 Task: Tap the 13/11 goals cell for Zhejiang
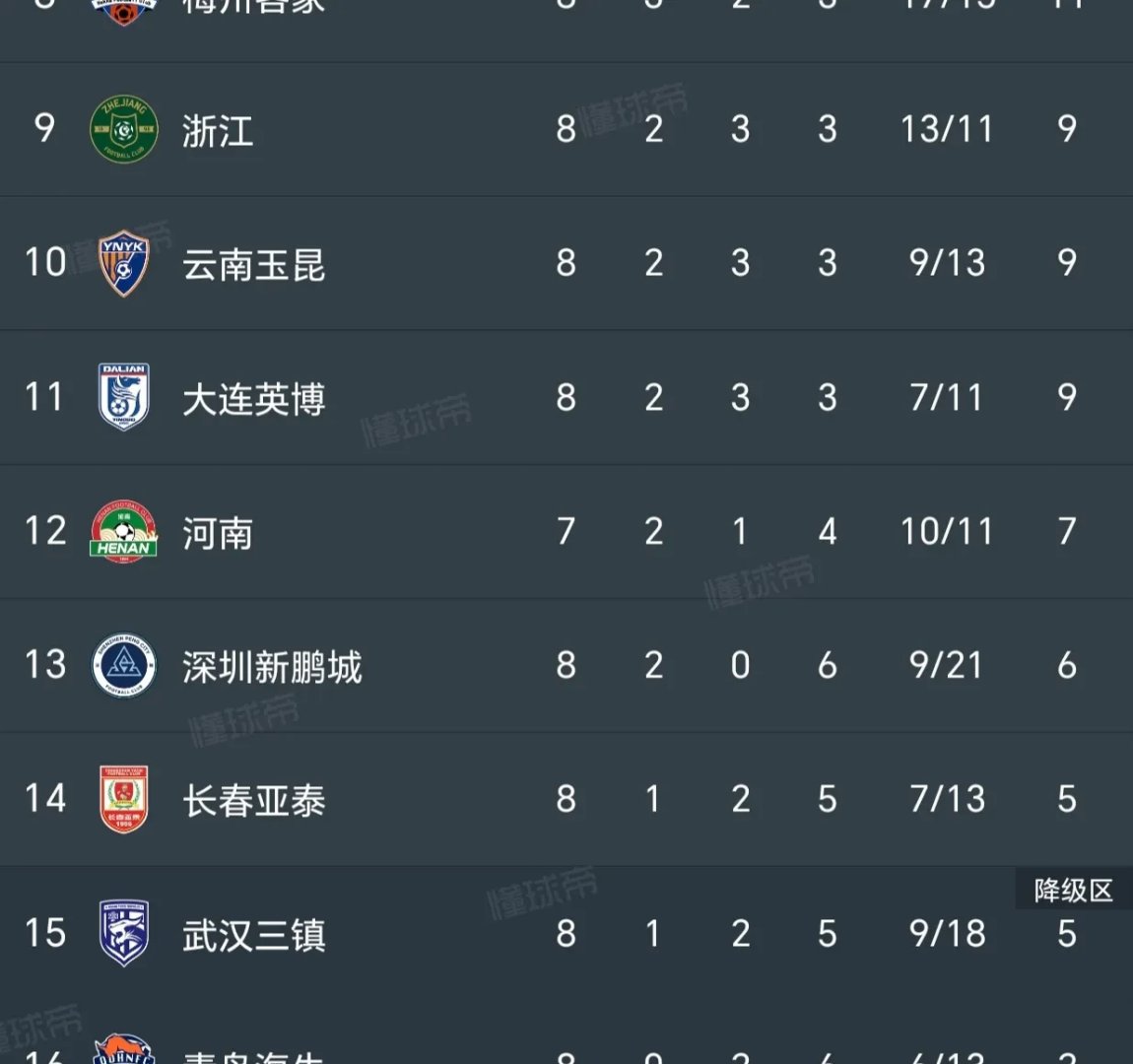947,129
